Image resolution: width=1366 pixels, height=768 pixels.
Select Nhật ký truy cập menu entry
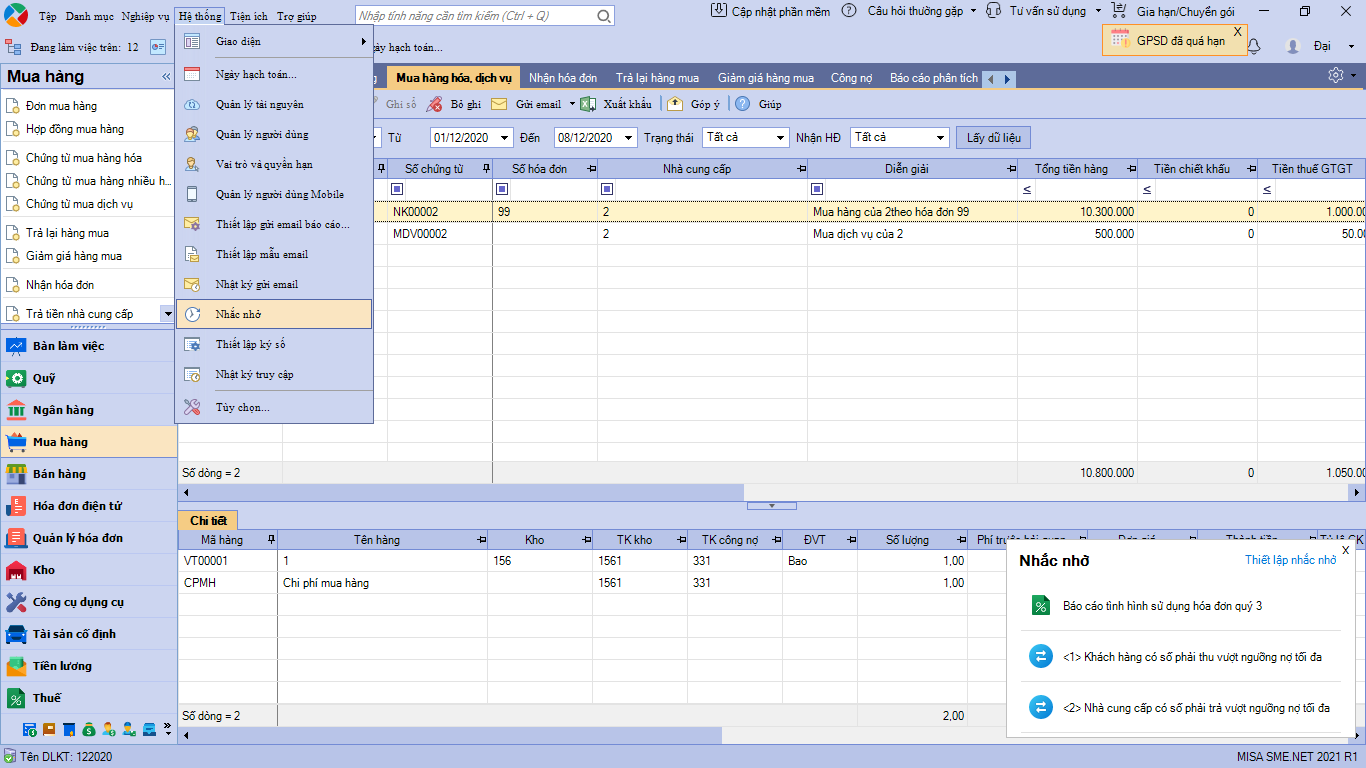pos(274,374)
